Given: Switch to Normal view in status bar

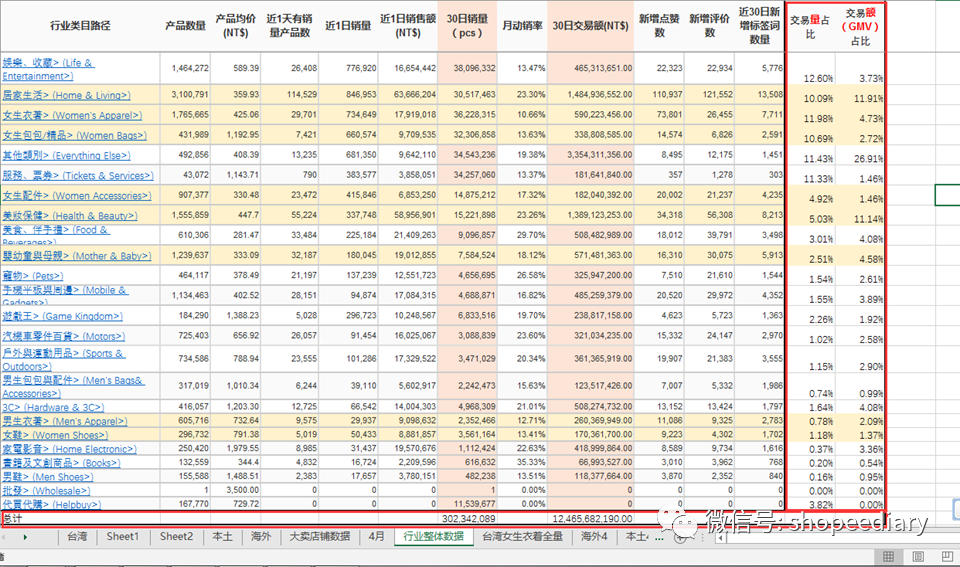Looking at the screenshot, I should (888, 556).
